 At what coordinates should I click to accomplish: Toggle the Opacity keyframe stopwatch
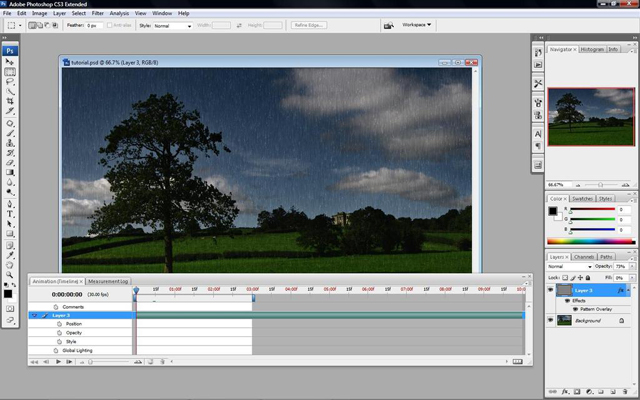coord(59,333)
